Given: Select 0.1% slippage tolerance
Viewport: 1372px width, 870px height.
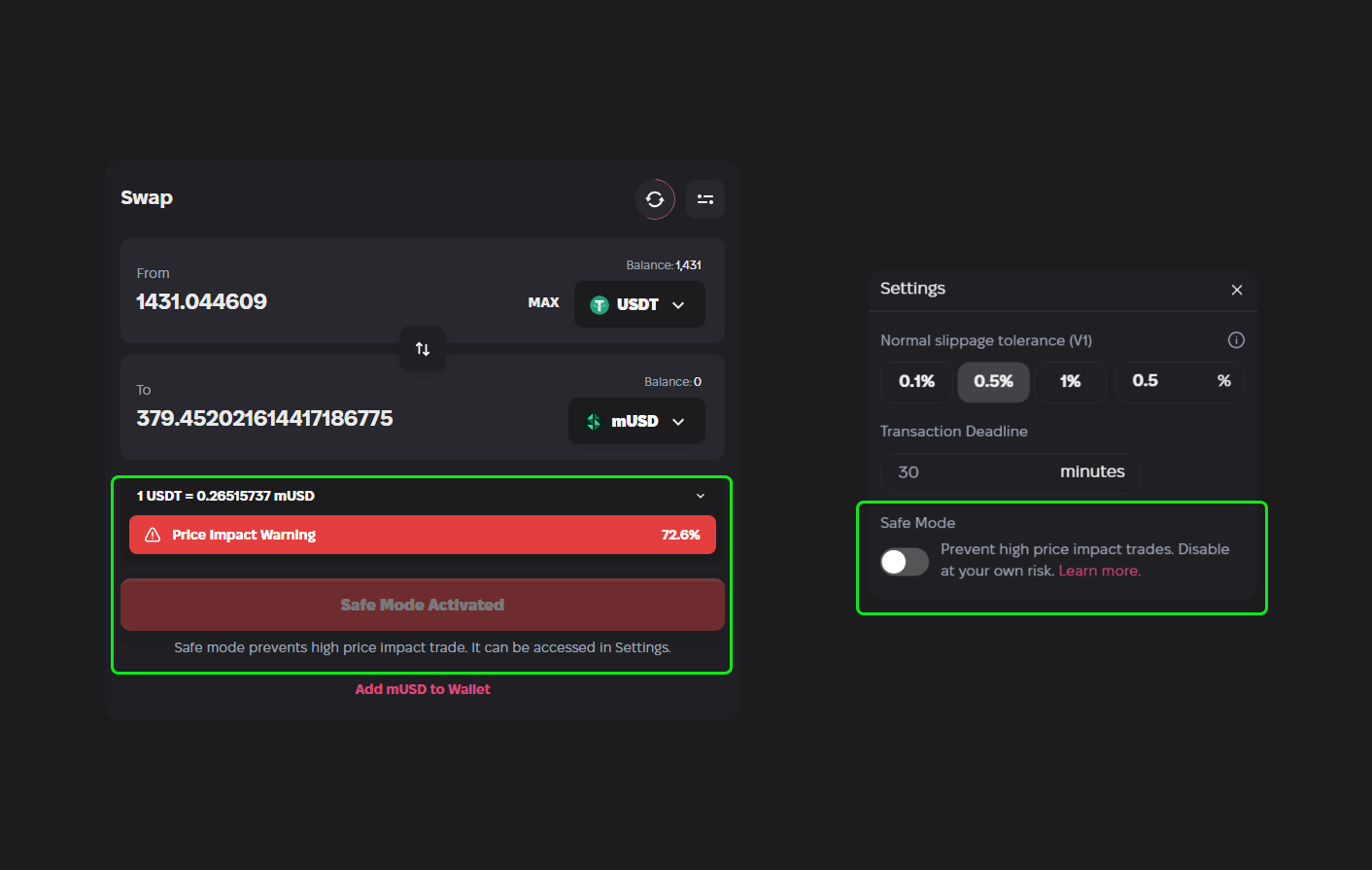Looking at the screenshot, I should (x=916, y=381).
